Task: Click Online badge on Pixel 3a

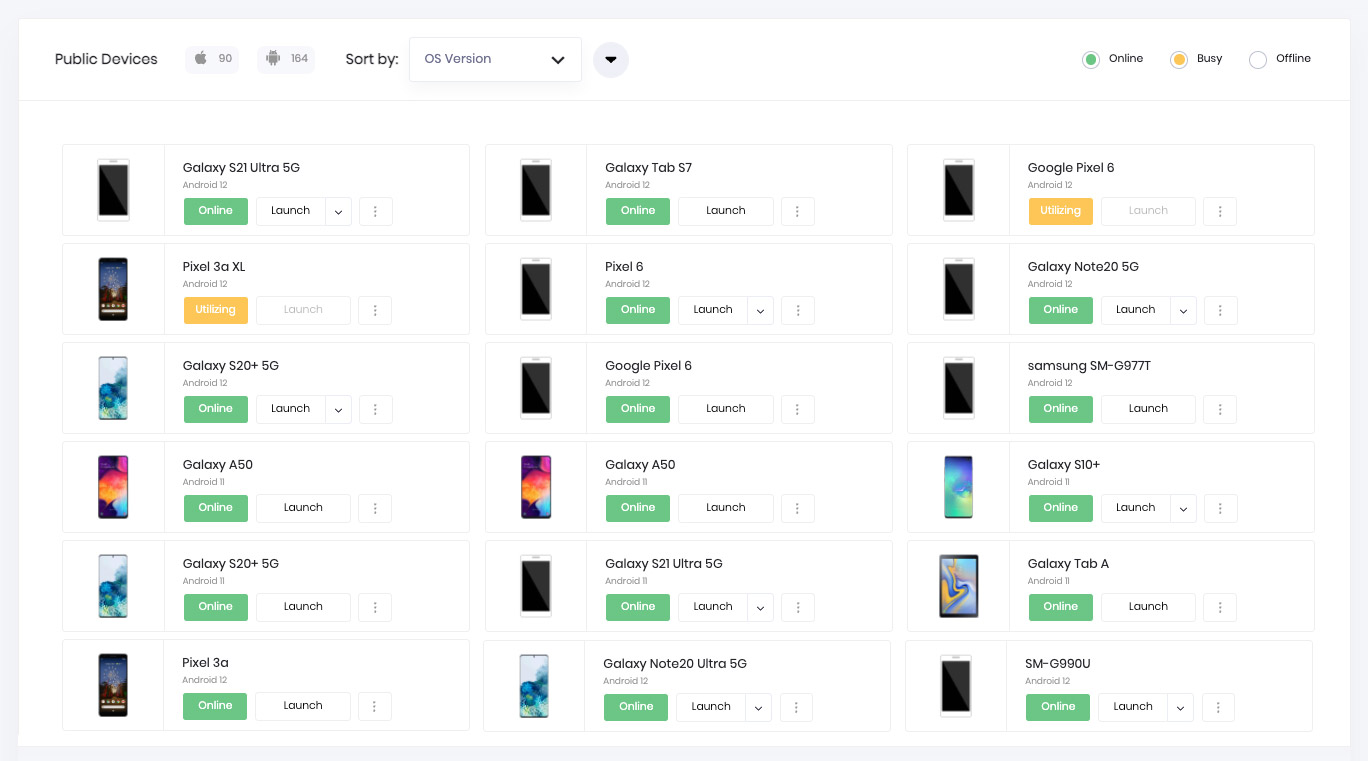Action: coord(215,706)
